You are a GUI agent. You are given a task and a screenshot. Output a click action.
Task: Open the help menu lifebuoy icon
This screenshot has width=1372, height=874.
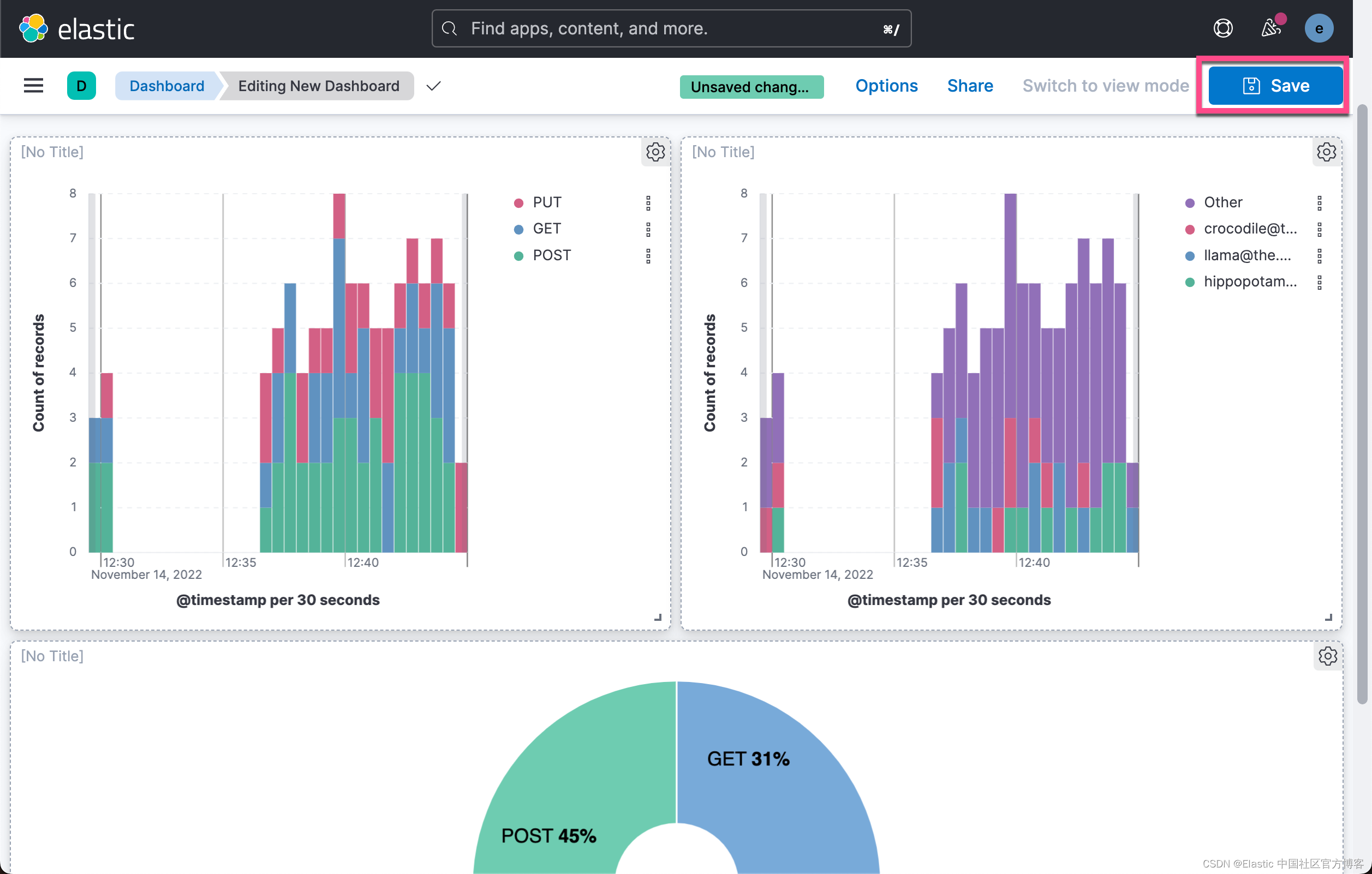click(x=1222, y=28)
